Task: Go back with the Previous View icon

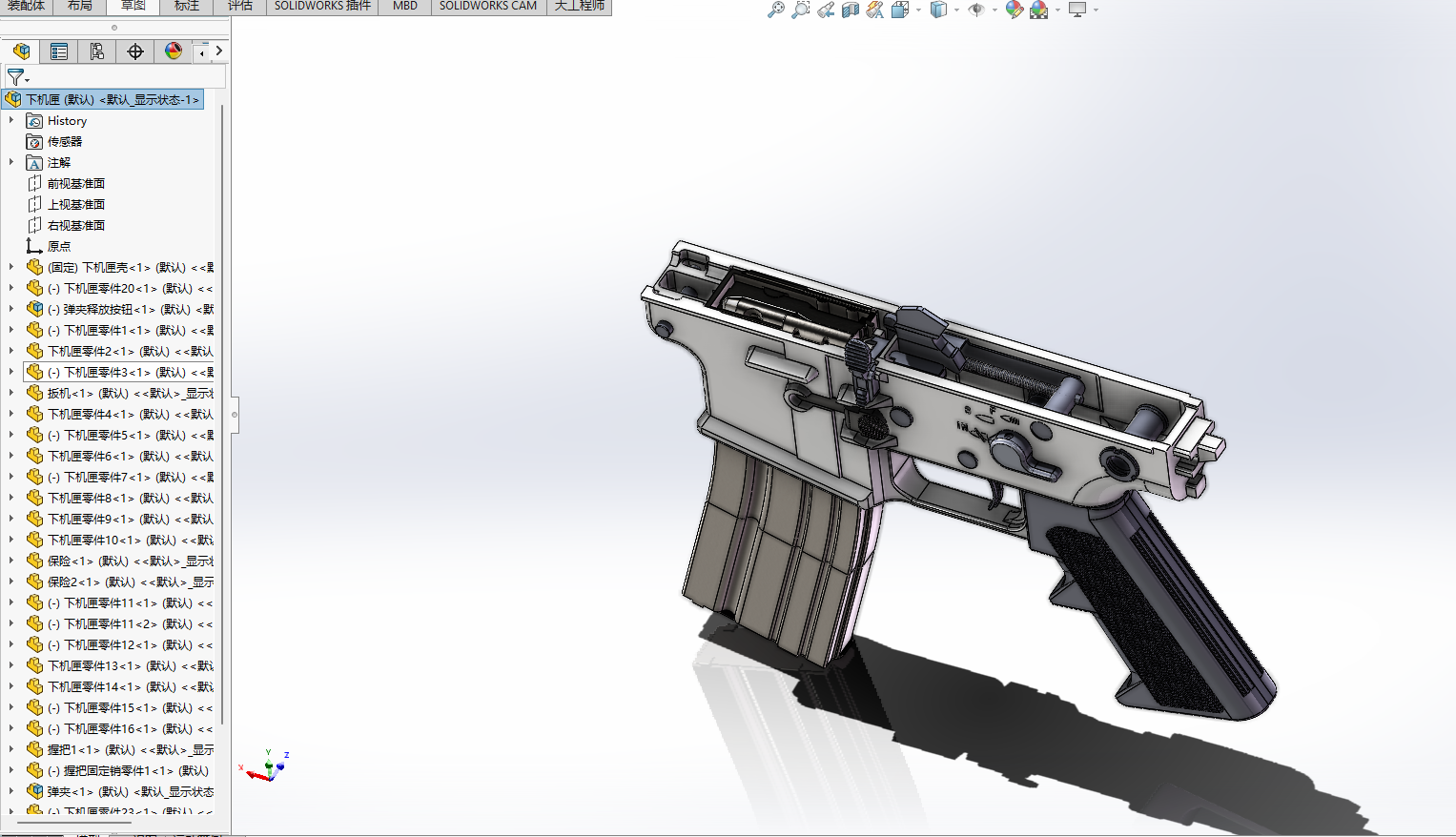Action: (826, 10)
